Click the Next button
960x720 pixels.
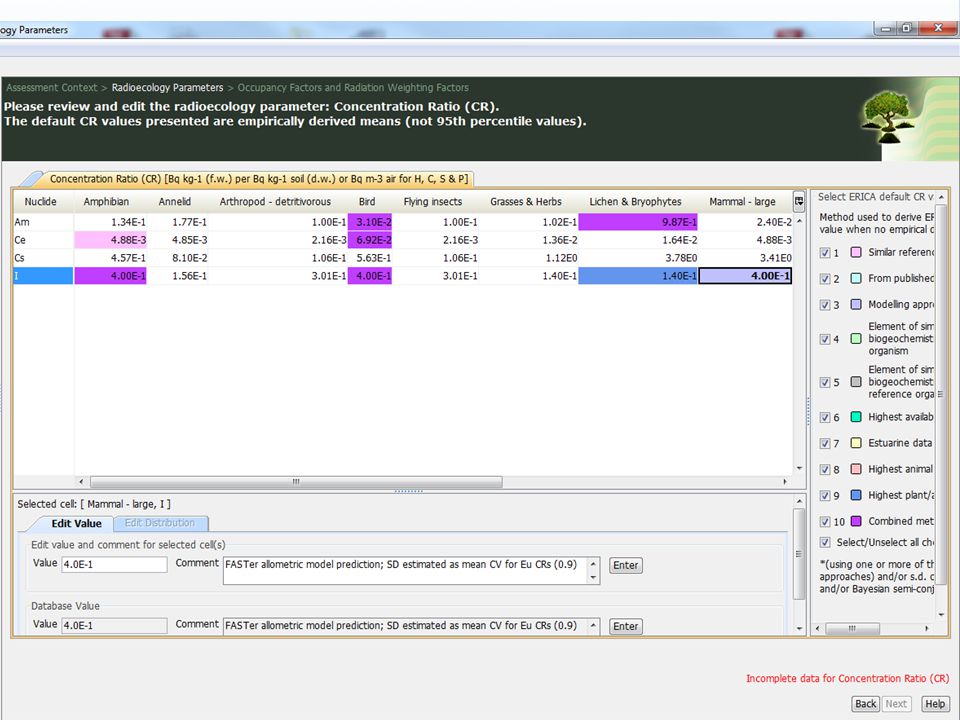click(896, 704)
